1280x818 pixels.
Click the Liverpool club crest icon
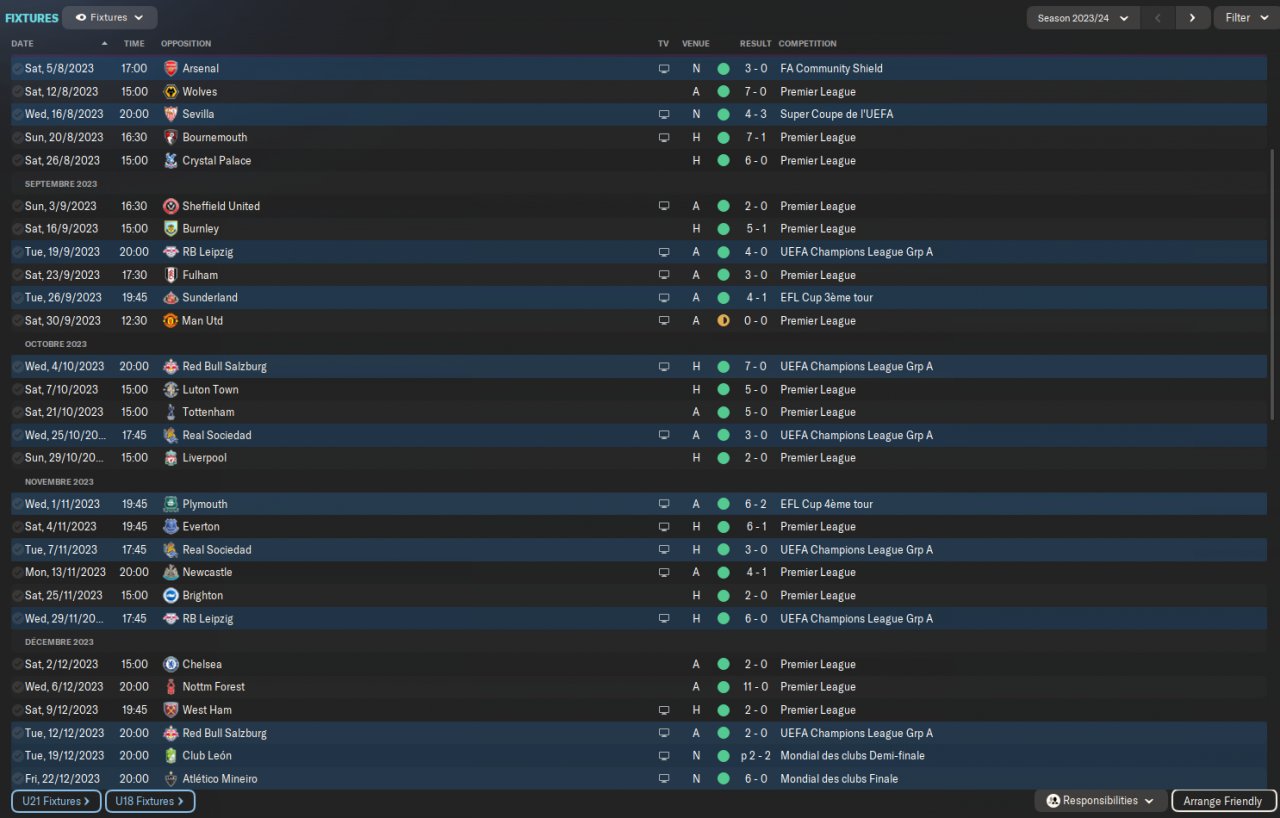point(170,458)
